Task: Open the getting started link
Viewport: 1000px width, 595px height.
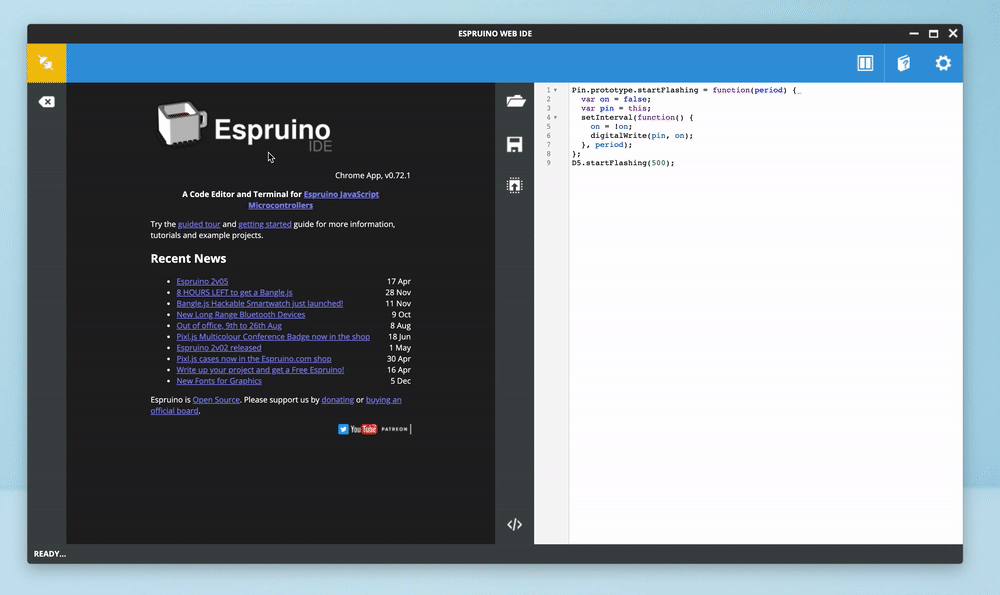Action: tap(265, 224)
